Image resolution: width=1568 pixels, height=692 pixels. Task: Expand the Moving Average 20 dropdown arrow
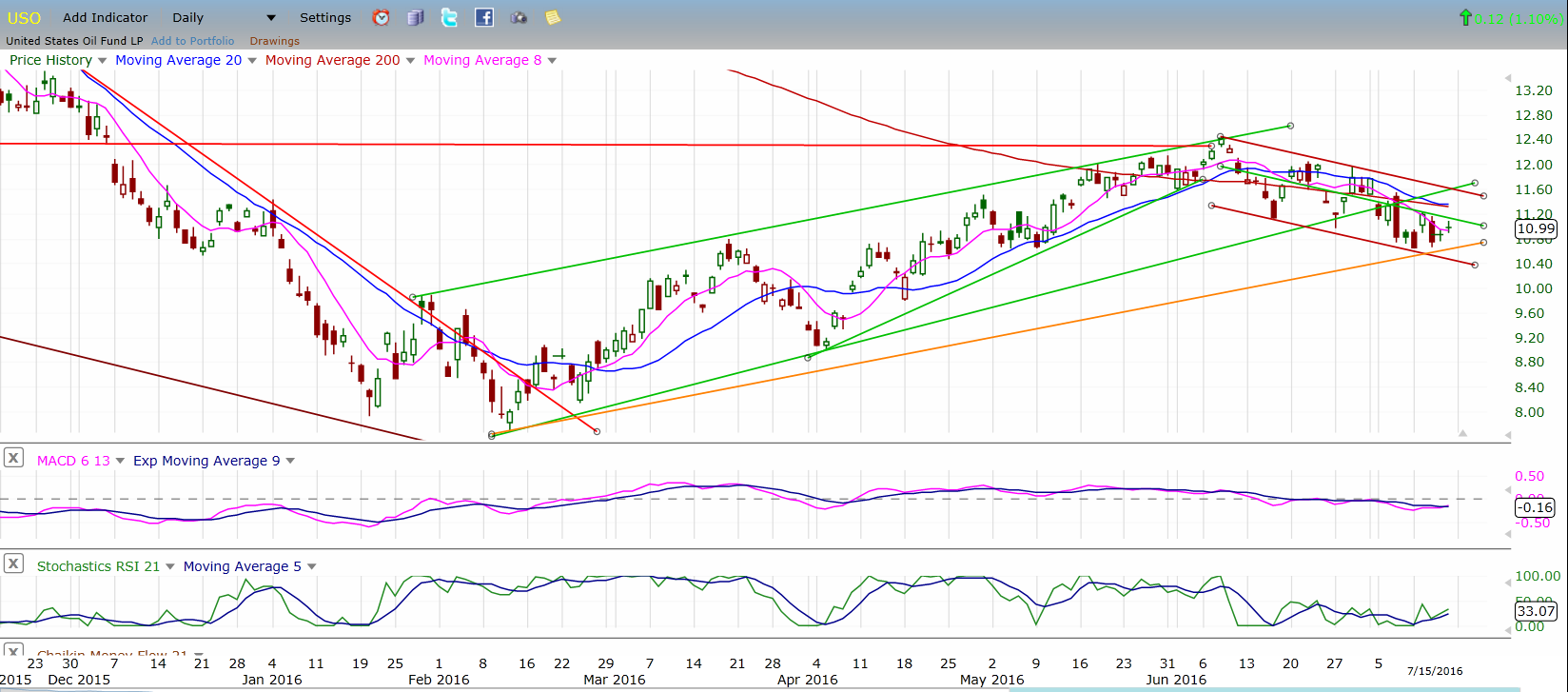pyautogui.click(x=252, y=61)
